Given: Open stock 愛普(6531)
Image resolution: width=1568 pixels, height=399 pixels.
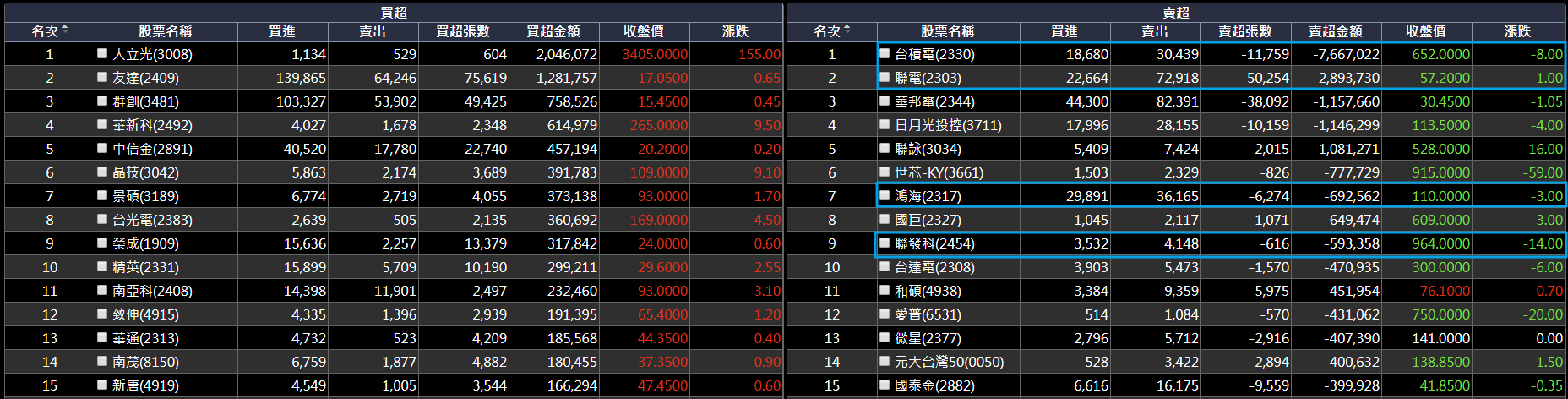Looking at the screenshot, I should (928, 314).
